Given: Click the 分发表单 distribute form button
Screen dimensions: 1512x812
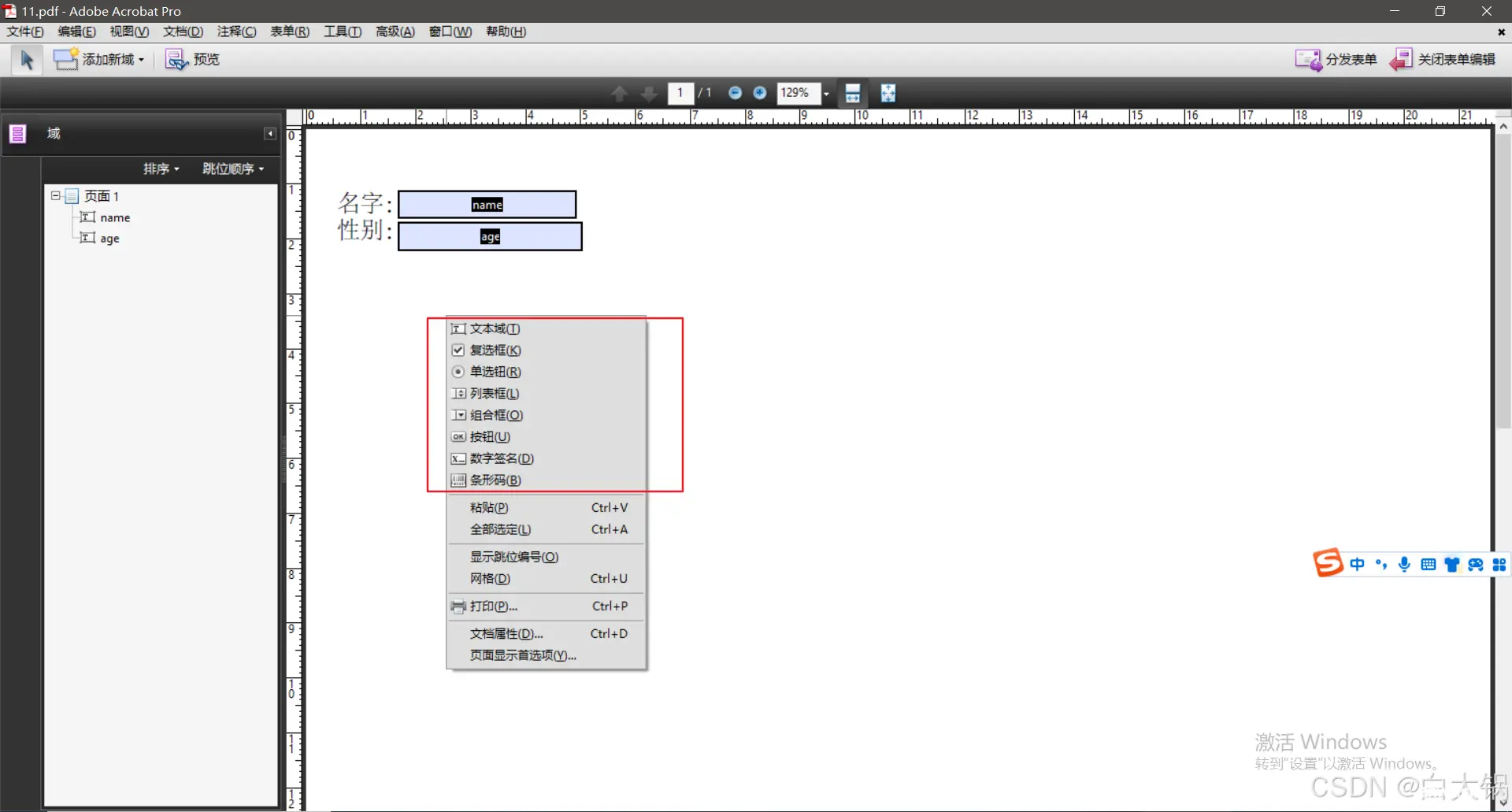Looking at the screenshot, I should tap(1336, 60).
